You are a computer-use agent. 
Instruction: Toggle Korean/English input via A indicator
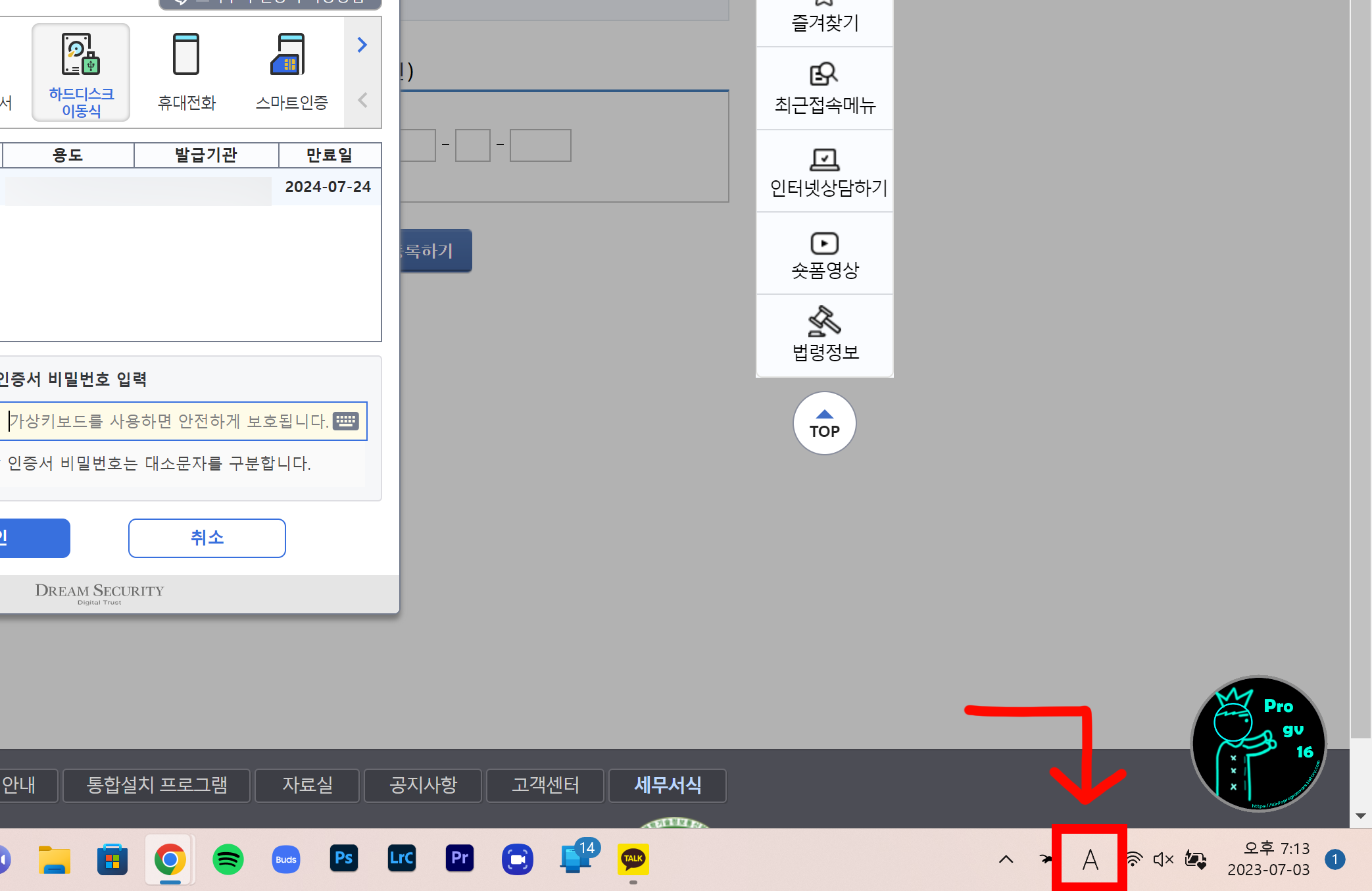coord(1089,859)
